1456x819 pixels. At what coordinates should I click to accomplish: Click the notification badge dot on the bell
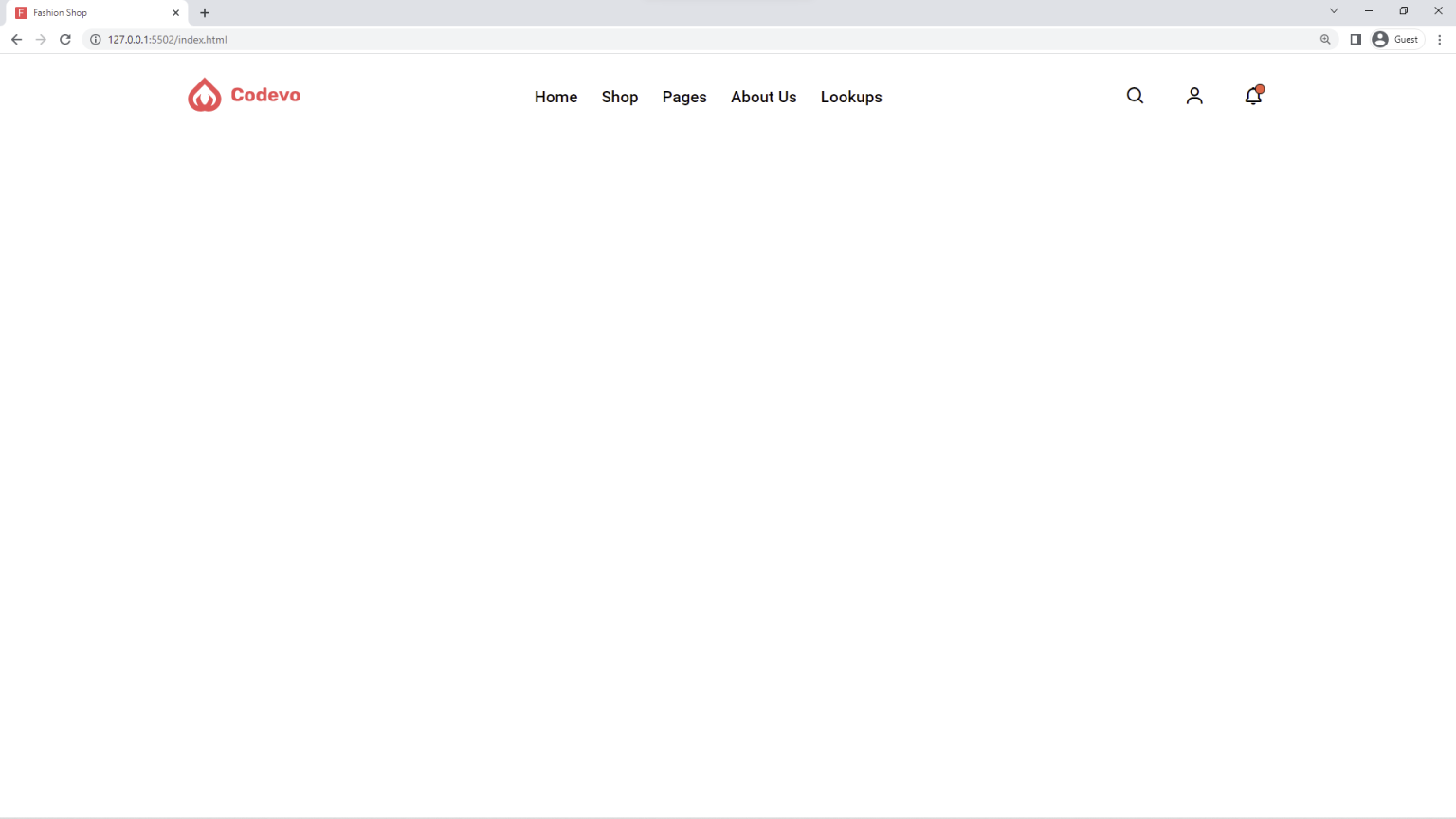pyautogui.click(x=1260, y=87)
